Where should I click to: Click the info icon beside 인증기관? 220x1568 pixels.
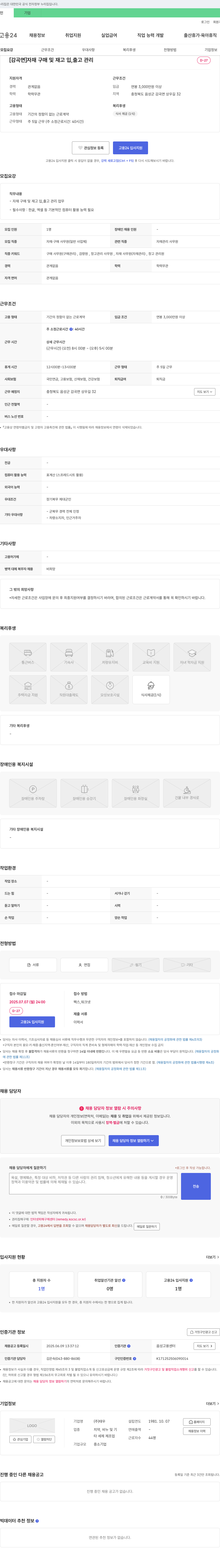(129, 1346)
